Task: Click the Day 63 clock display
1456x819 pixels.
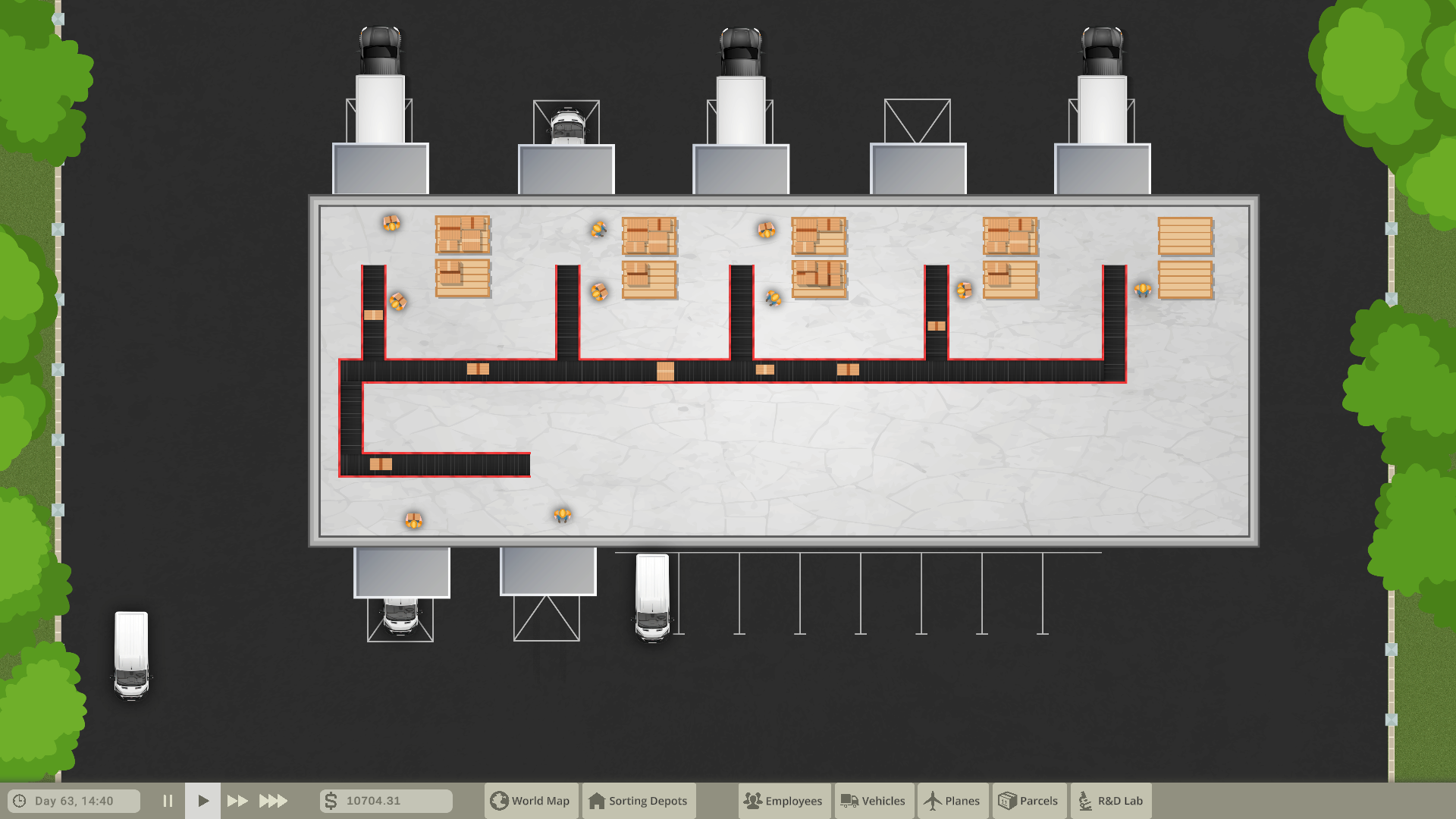Action: [74, 801]
